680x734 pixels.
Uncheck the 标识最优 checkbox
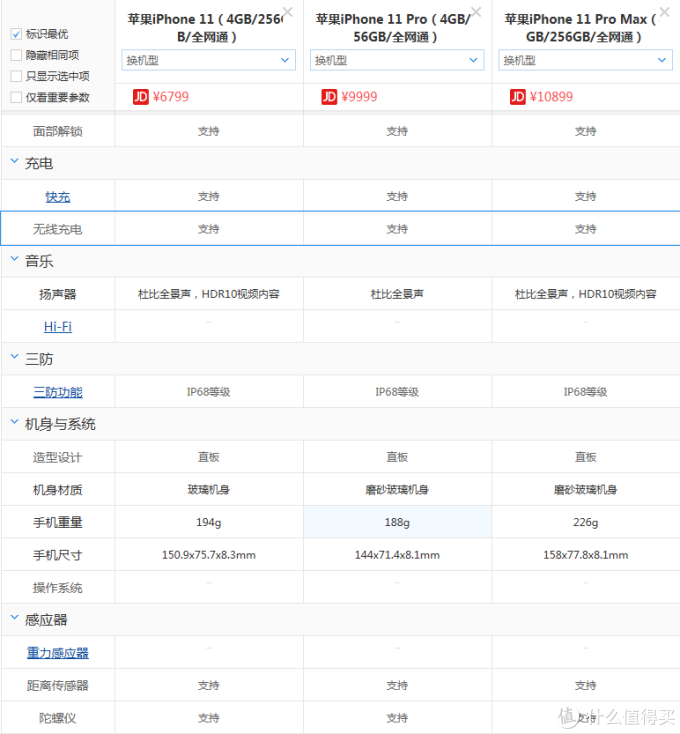[x=16, y=34]
